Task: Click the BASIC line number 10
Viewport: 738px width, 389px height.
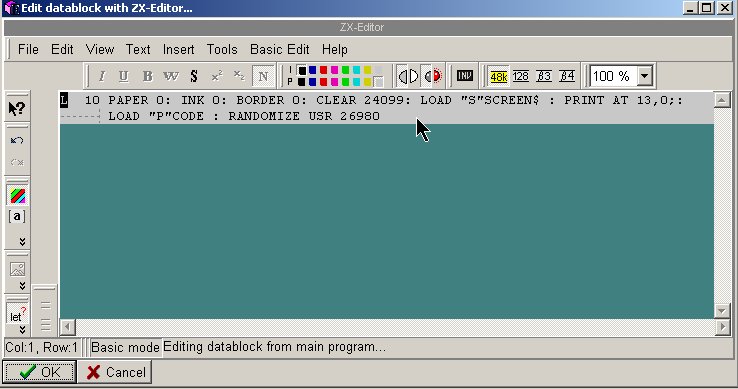Action: click(x=92, y=100)
